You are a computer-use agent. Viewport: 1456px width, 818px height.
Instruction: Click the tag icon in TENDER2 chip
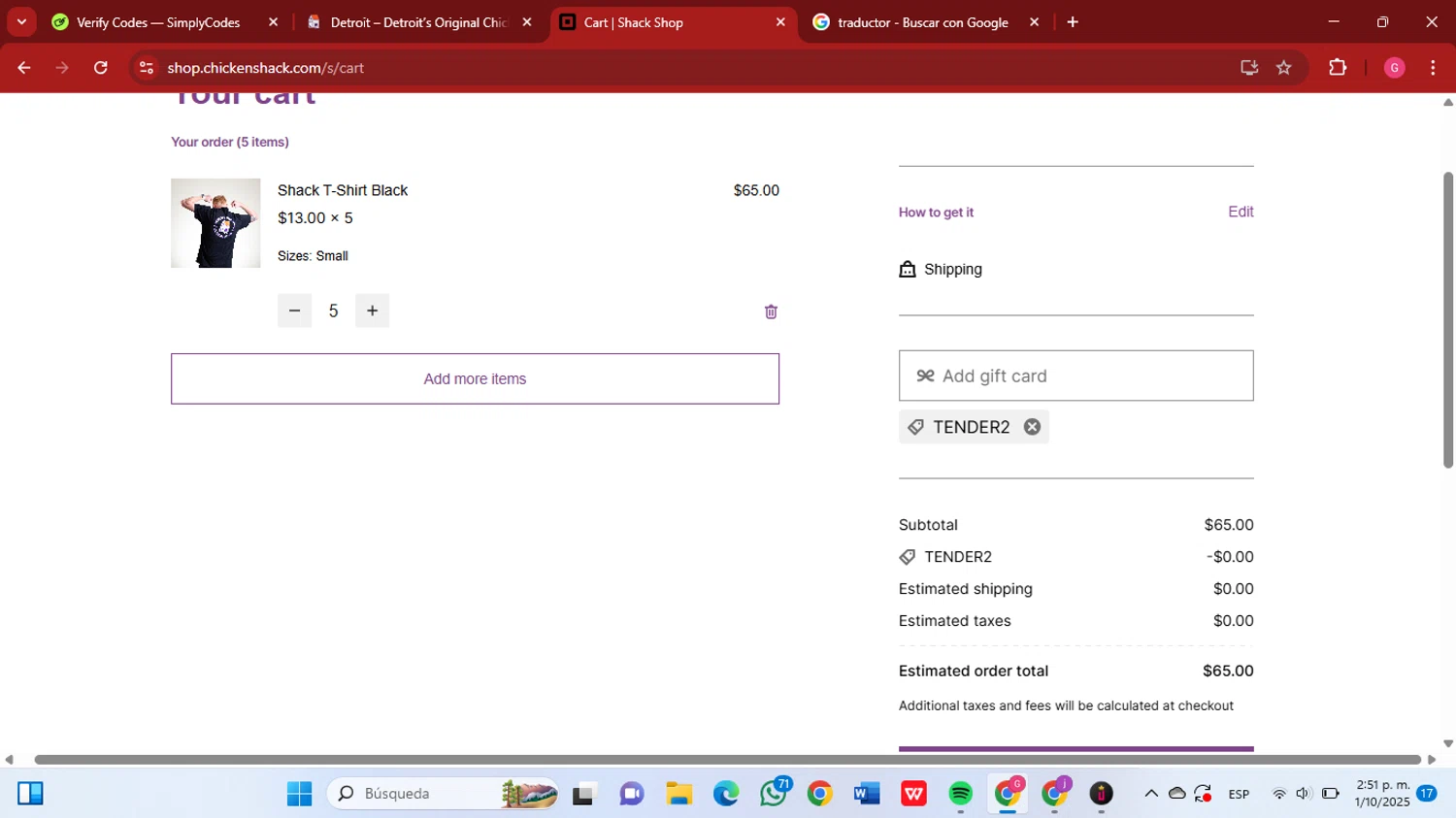[915, 427]
